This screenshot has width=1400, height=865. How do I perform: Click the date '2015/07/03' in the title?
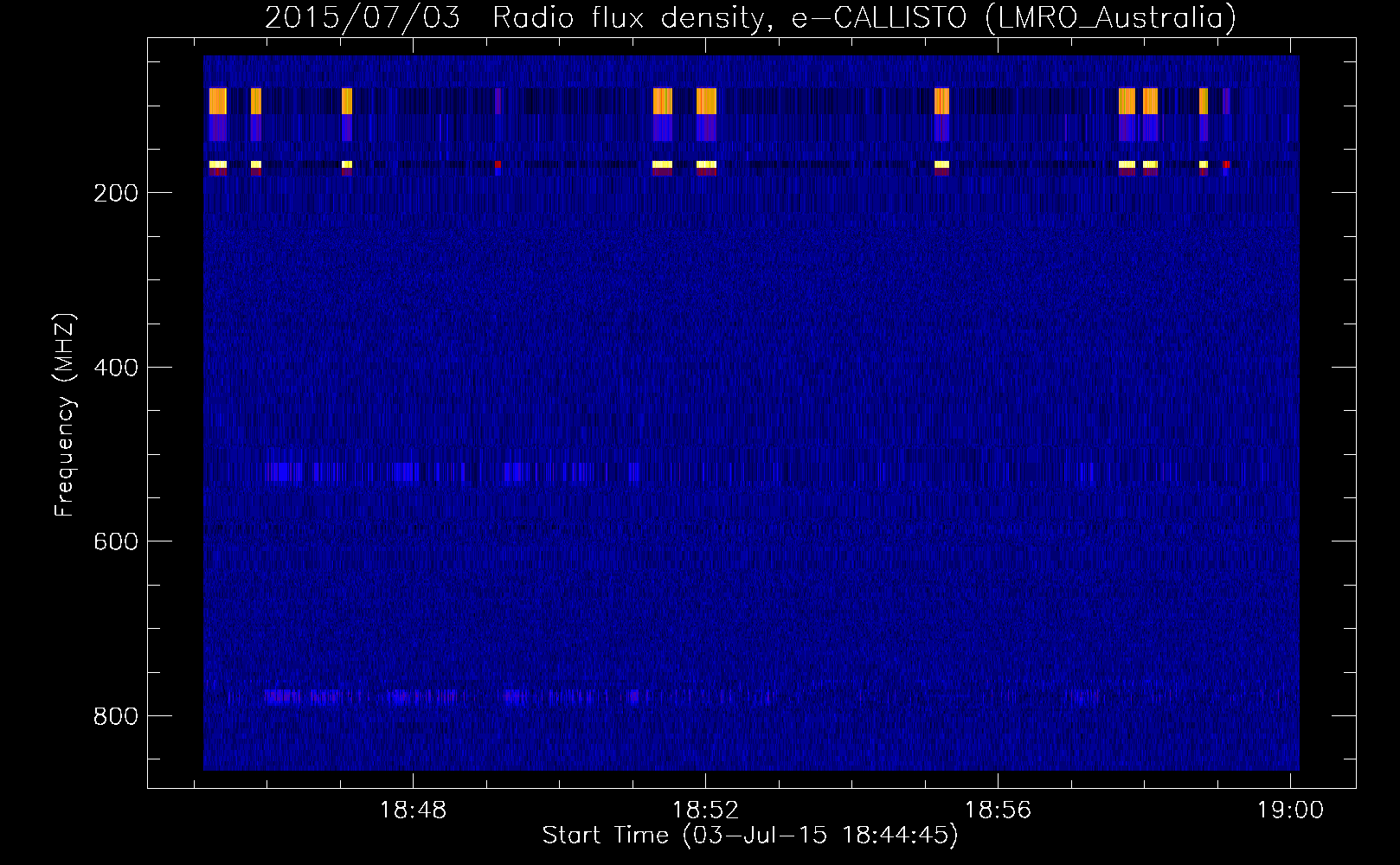pos(363,17)
